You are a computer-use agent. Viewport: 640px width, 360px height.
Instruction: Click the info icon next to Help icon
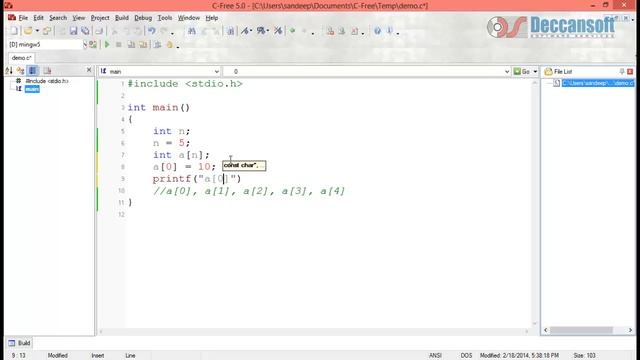(x=389, y=31)
